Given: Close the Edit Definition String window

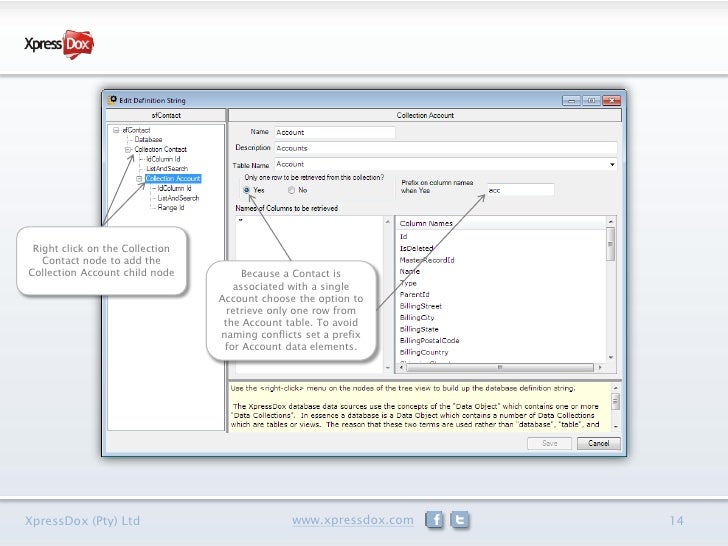Looking at the screenshot, I should tap(611, 100).
